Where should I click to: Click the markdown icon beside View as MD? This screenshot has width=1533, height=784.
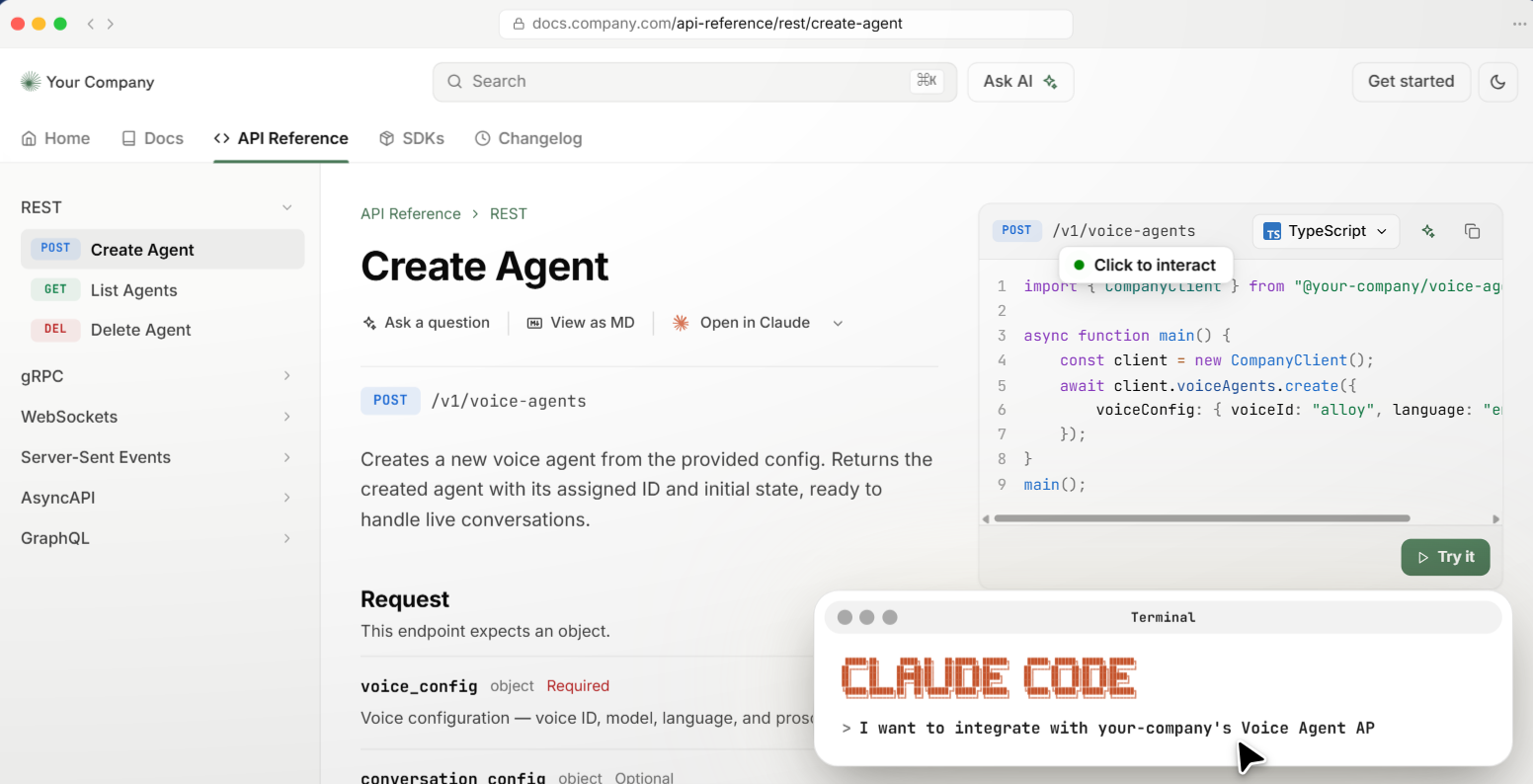[534, 323]
